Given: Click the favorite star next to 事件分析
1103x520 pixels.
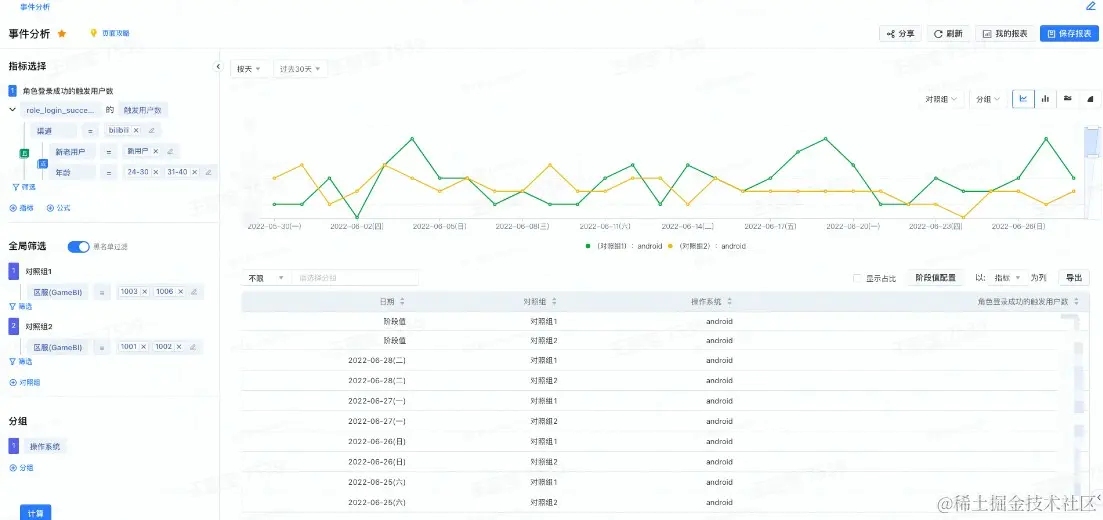Looking at the screenshot, I should point(62,33).
